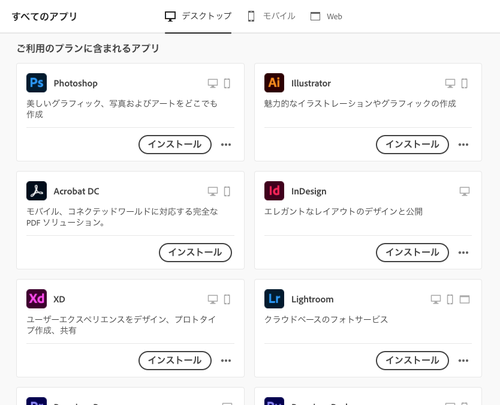
Task: Click the Acrobat DC app icon
Action: 36,191
